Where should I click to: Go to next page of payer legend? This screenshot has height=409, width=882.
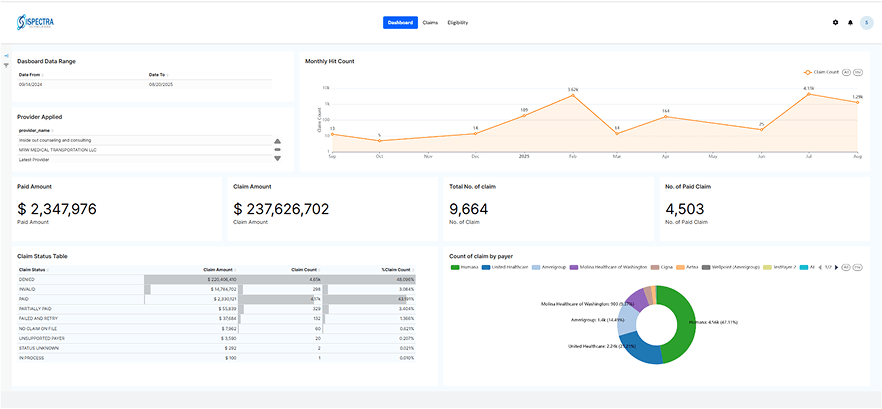click(x=837, y=267)
